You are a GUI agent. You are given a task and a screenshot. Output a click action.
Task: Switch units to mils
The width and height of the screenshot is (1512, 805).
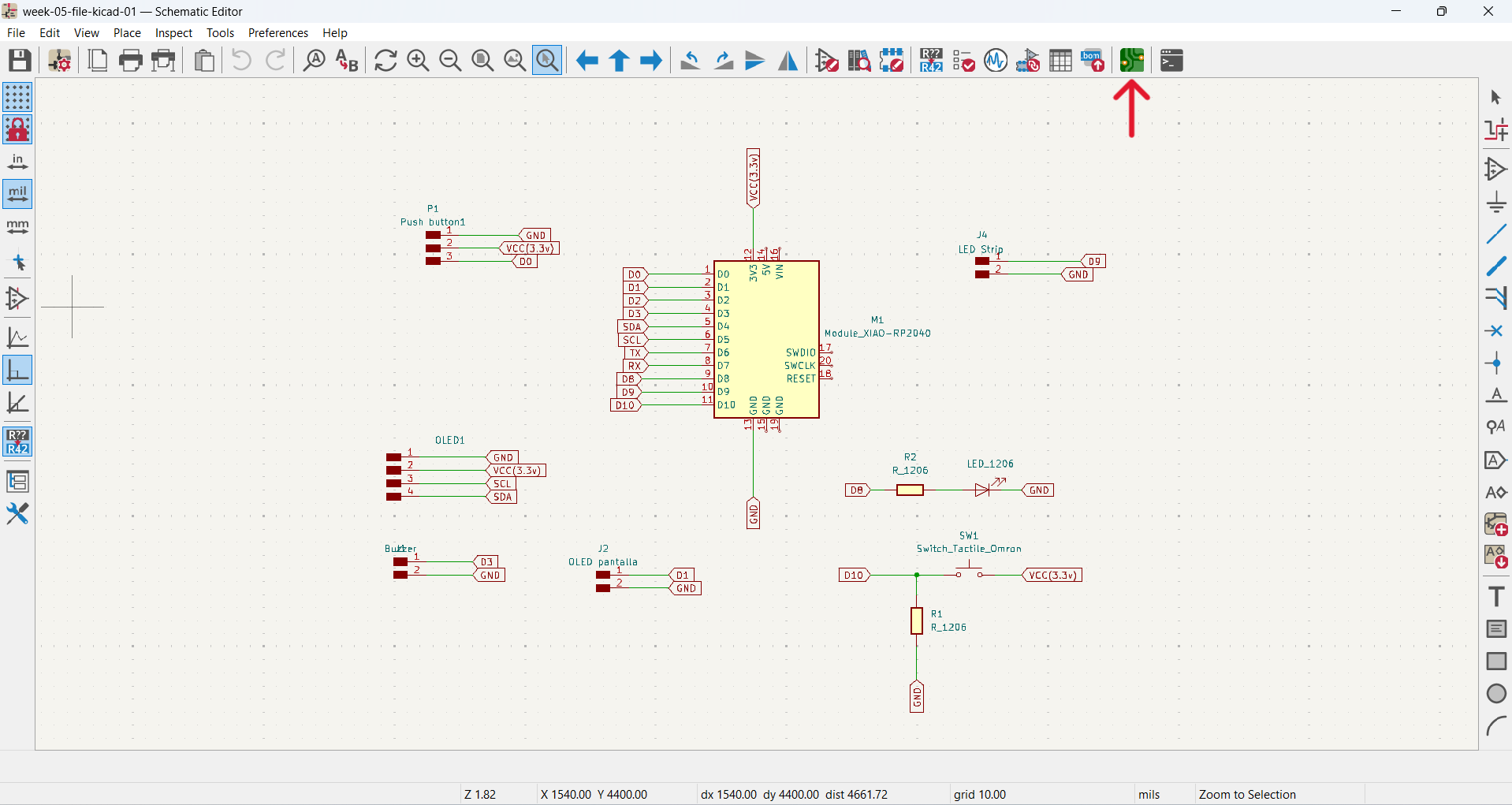17,194
